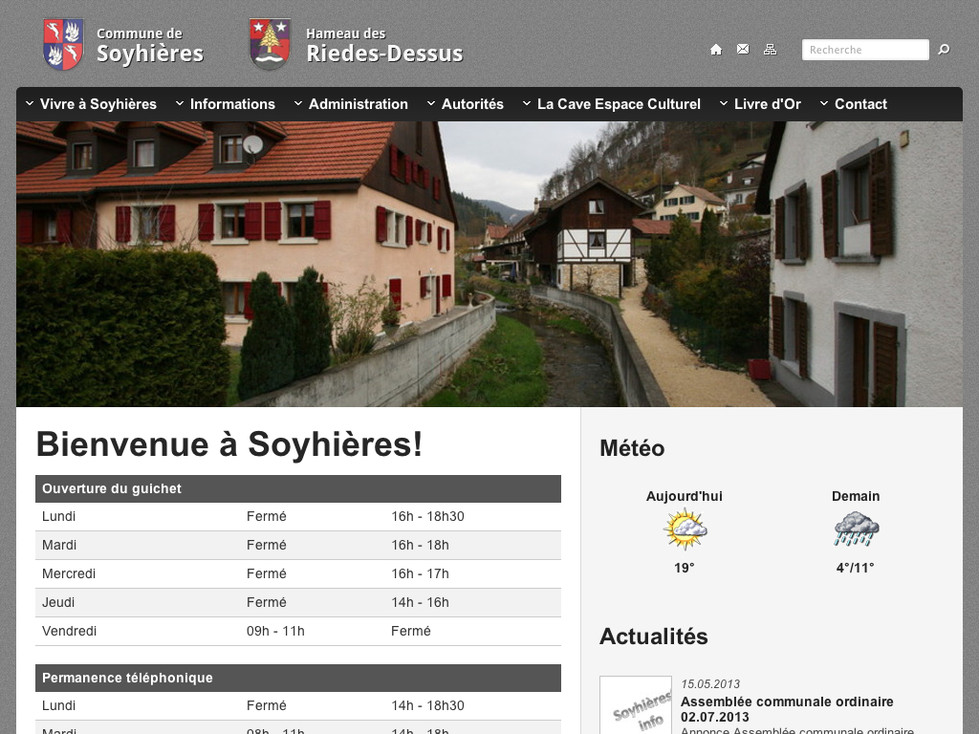Click the Hameau des Riedes-Dessus title
Viewport: 979px width, 734px height.
click(x=384, y=46)
